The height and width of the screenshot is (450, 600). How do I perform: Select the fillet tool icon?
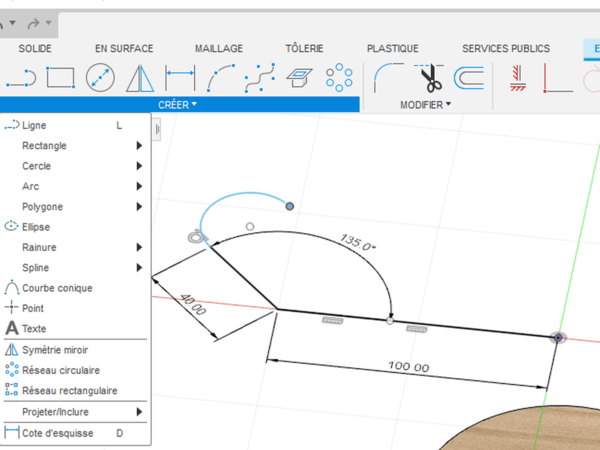[387, 77]
